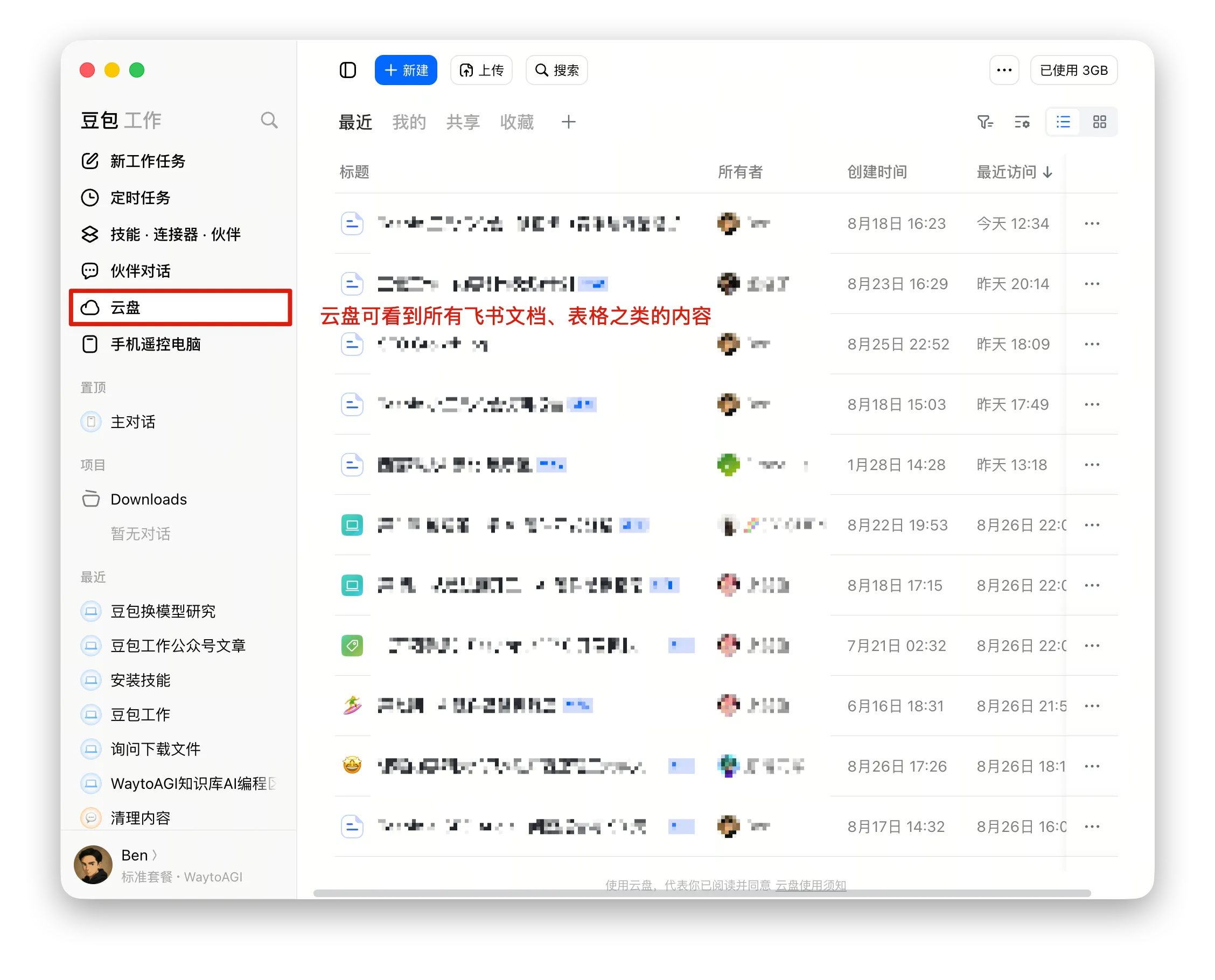The width and height of the screenshot is (1215, 980).
Task: Toggle the sidebar panel icon
Action: (x=348, y=70)
